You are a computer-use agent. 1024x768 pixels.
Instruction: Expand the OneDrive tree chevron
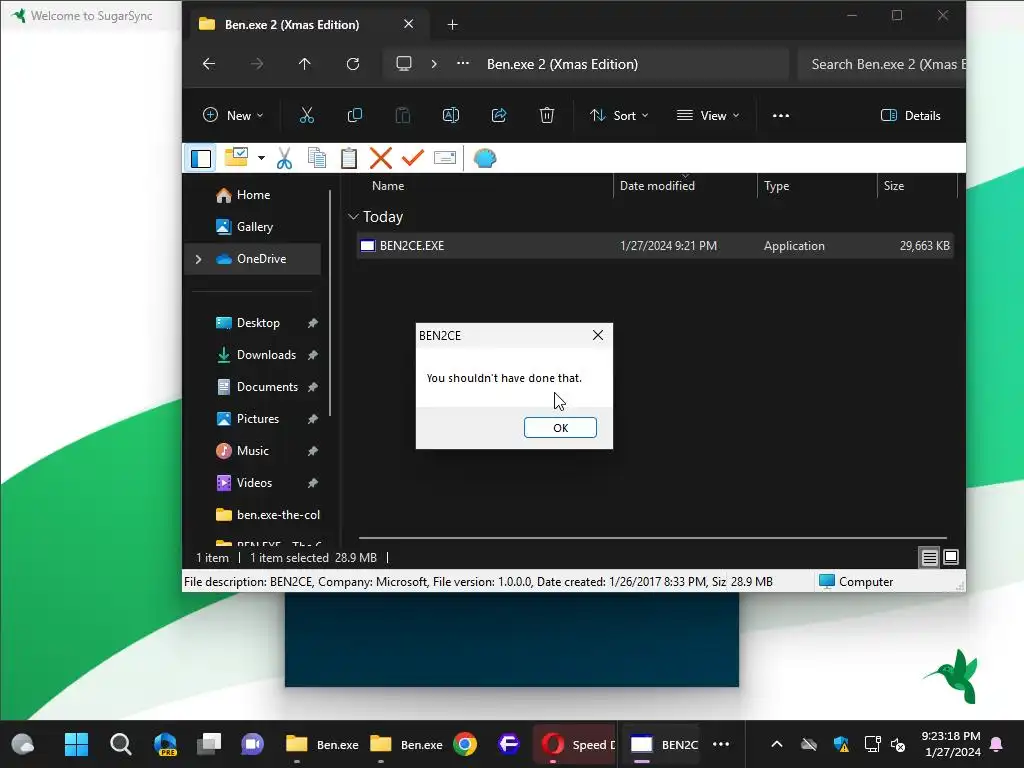199,259
